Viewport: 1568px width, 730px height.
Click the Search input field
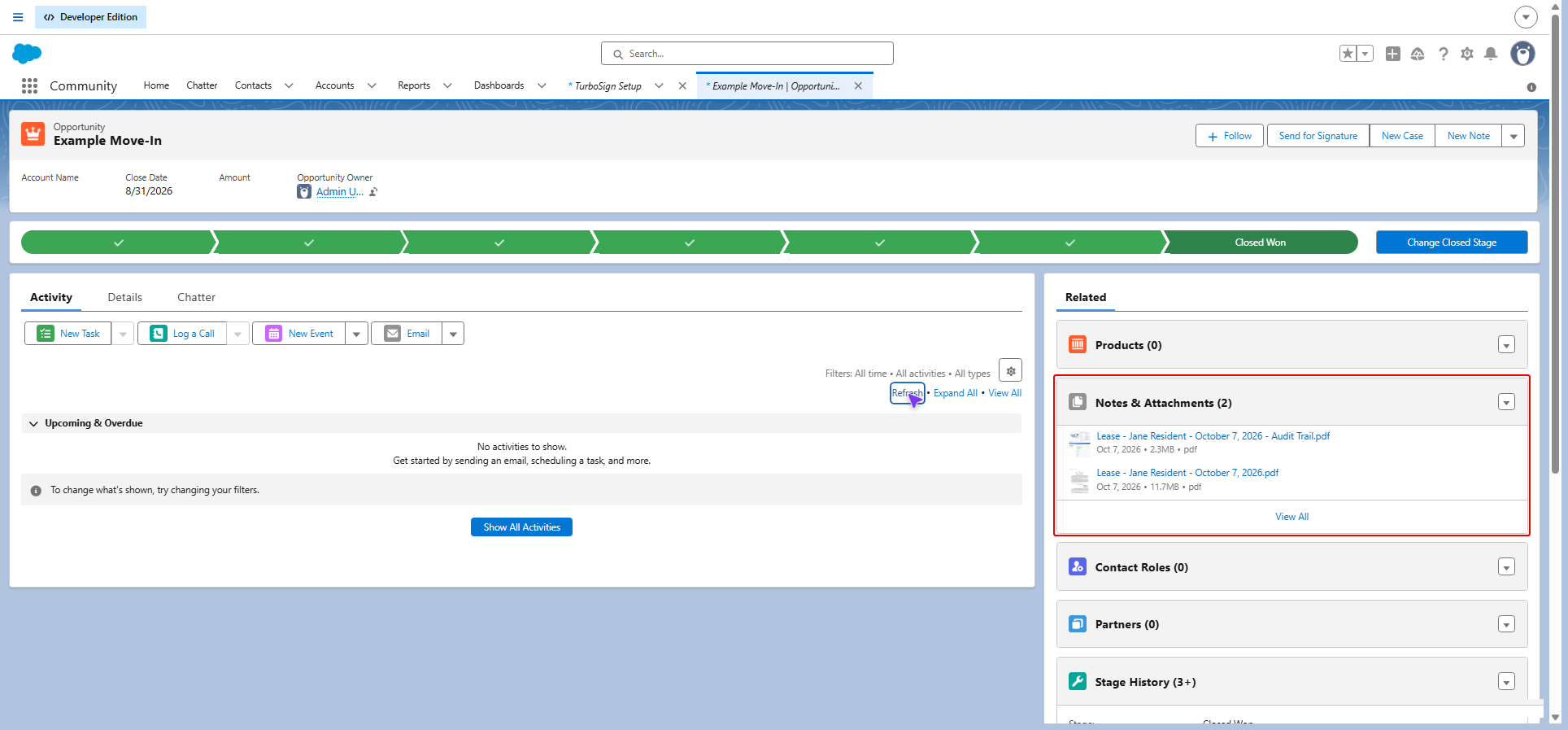click(x=747, y=54)
